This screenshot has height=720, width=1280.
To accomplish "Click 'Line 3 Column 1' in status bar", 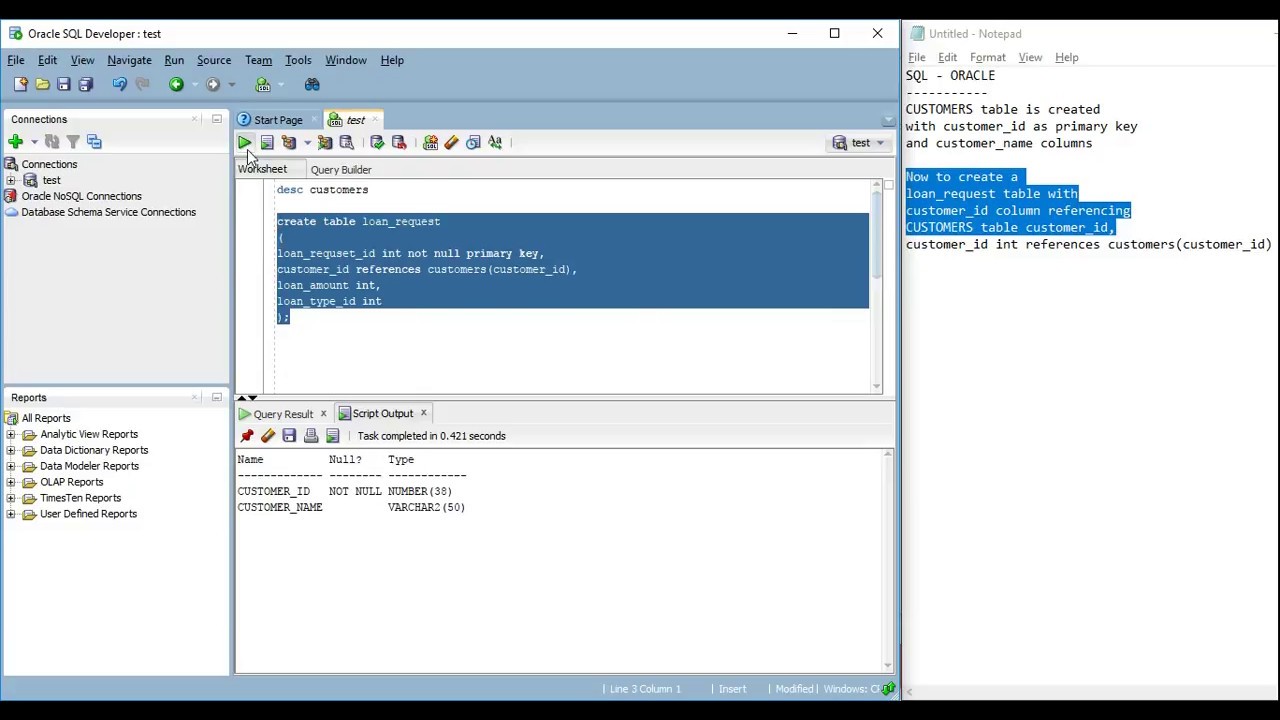I will [x=645, y=689].
